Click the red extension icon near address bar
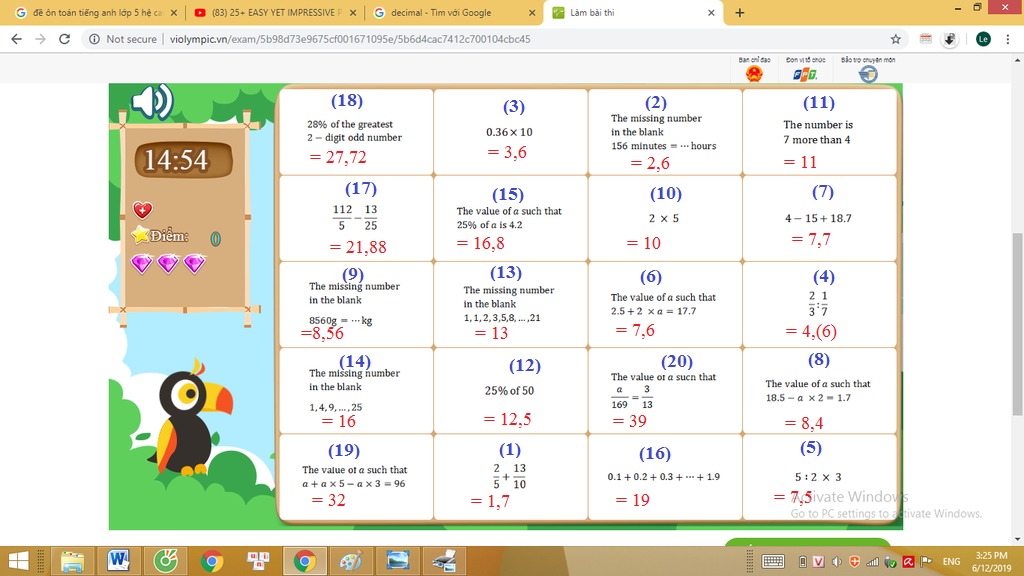Viewport: 1024px width, 576px height. 925,39
